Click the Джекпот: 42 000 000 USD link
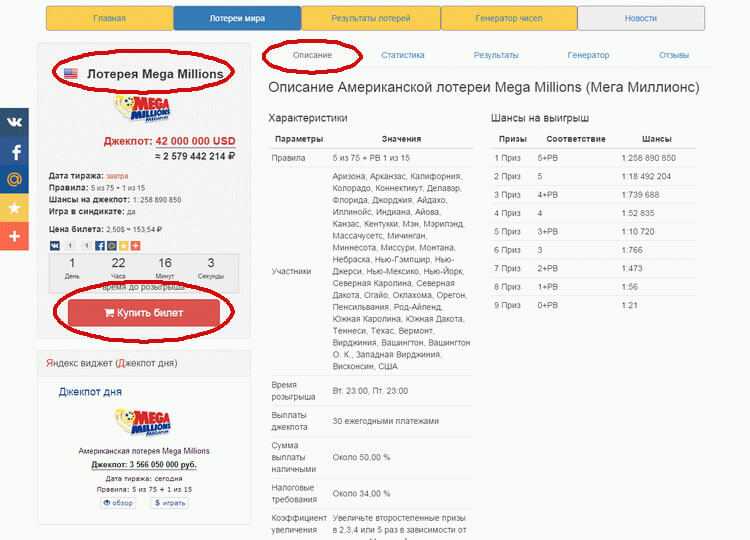The image size is (750, 540). tap(170, 141)
